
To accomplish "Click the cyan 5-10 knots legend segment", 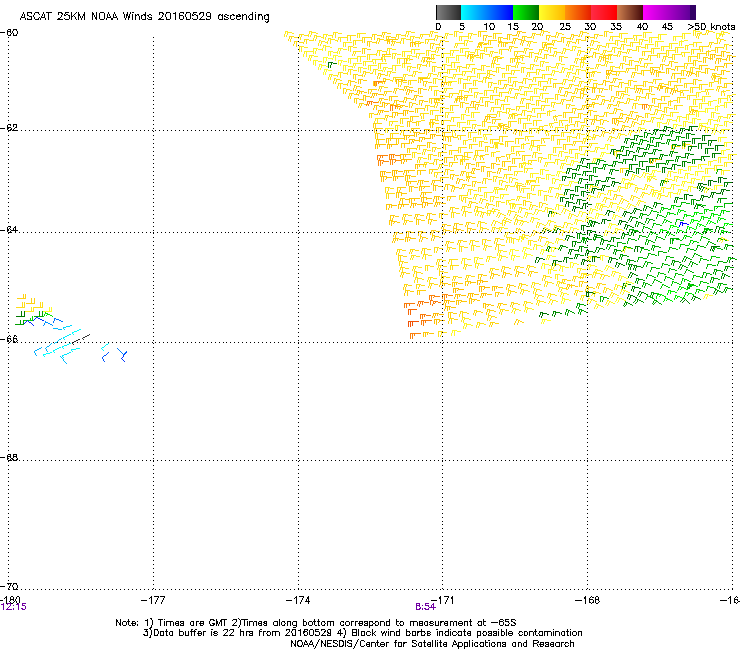I will pos(474,12).
